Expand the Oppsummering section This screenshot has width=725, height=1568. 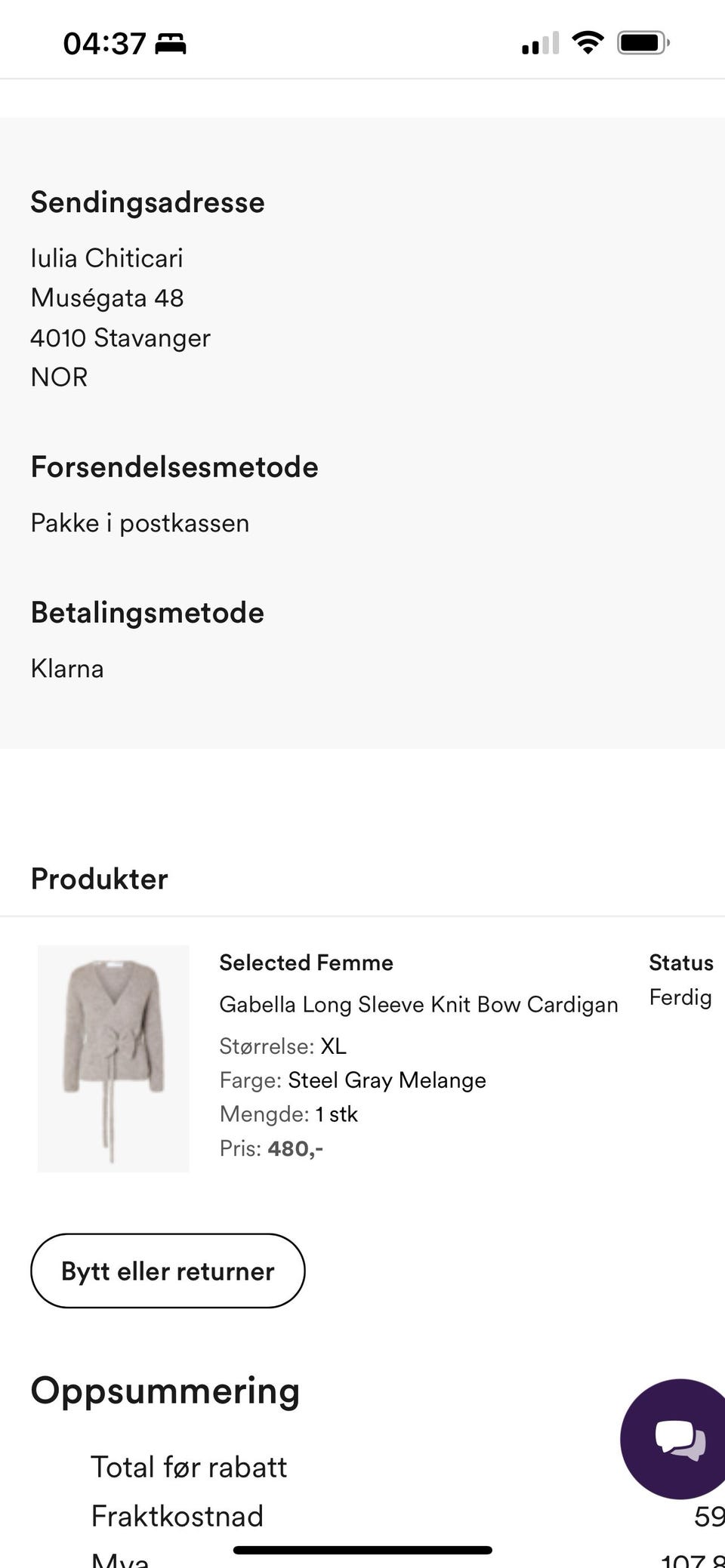pos(164,1389)
